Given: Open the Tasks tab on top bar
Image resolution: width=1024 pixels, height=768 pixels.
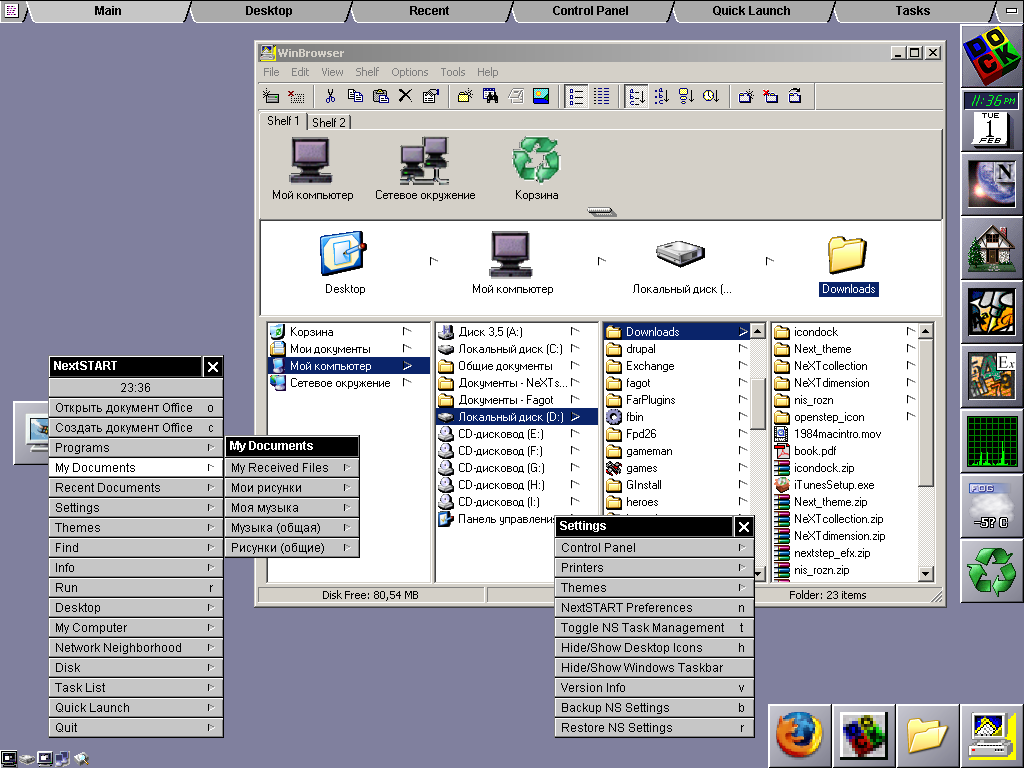Looking at the screenshot, I should click(912, 11).
